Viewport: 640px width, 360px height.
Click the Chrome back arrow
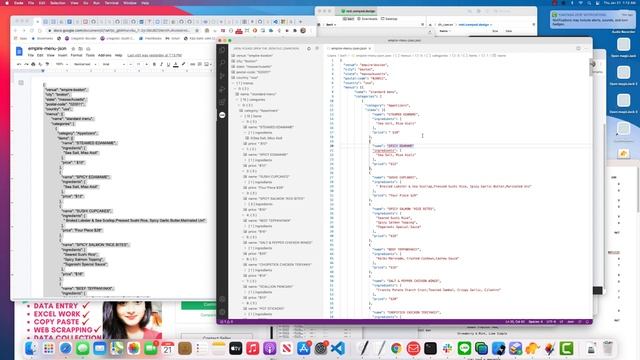(16, 31)
